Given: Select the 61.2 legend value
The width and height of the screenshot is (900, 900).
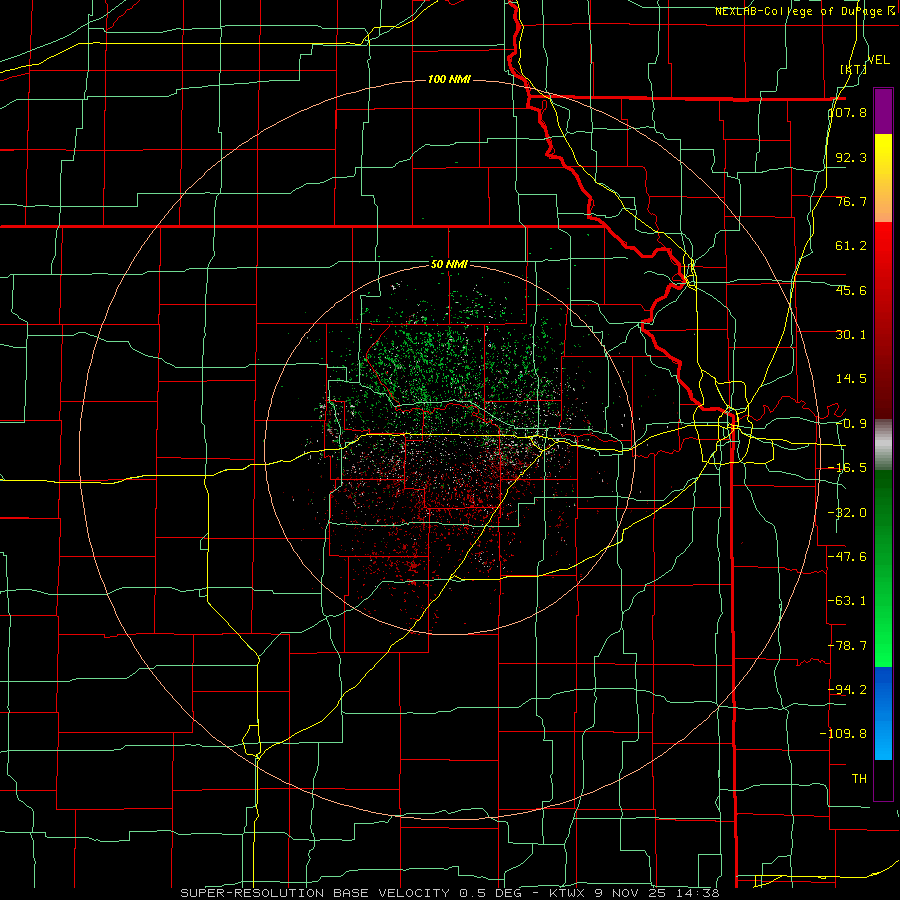Looking at the screenshot, I should [x=851, y=246].
